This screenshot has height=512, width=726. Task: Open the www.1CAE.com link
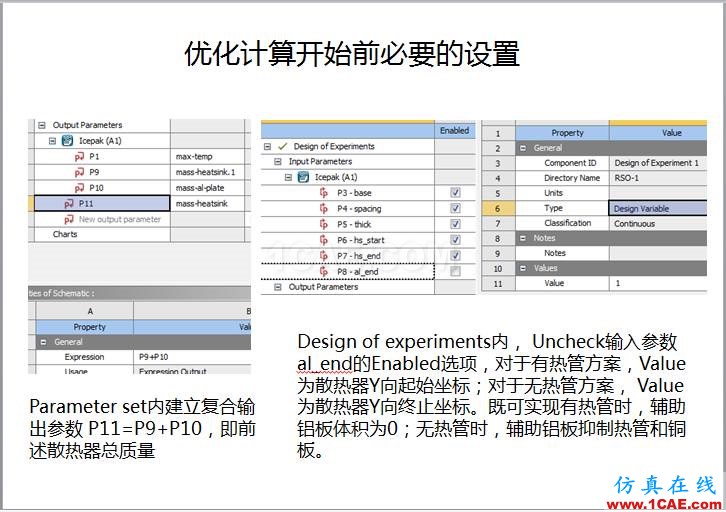[x=664, y=504]
